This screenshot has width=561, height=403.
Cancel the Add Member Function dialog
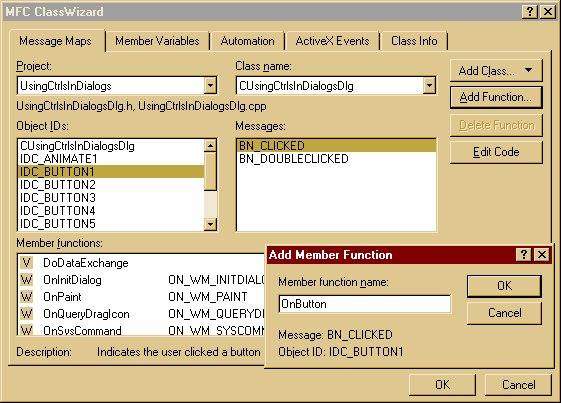[x=504, y=313]
